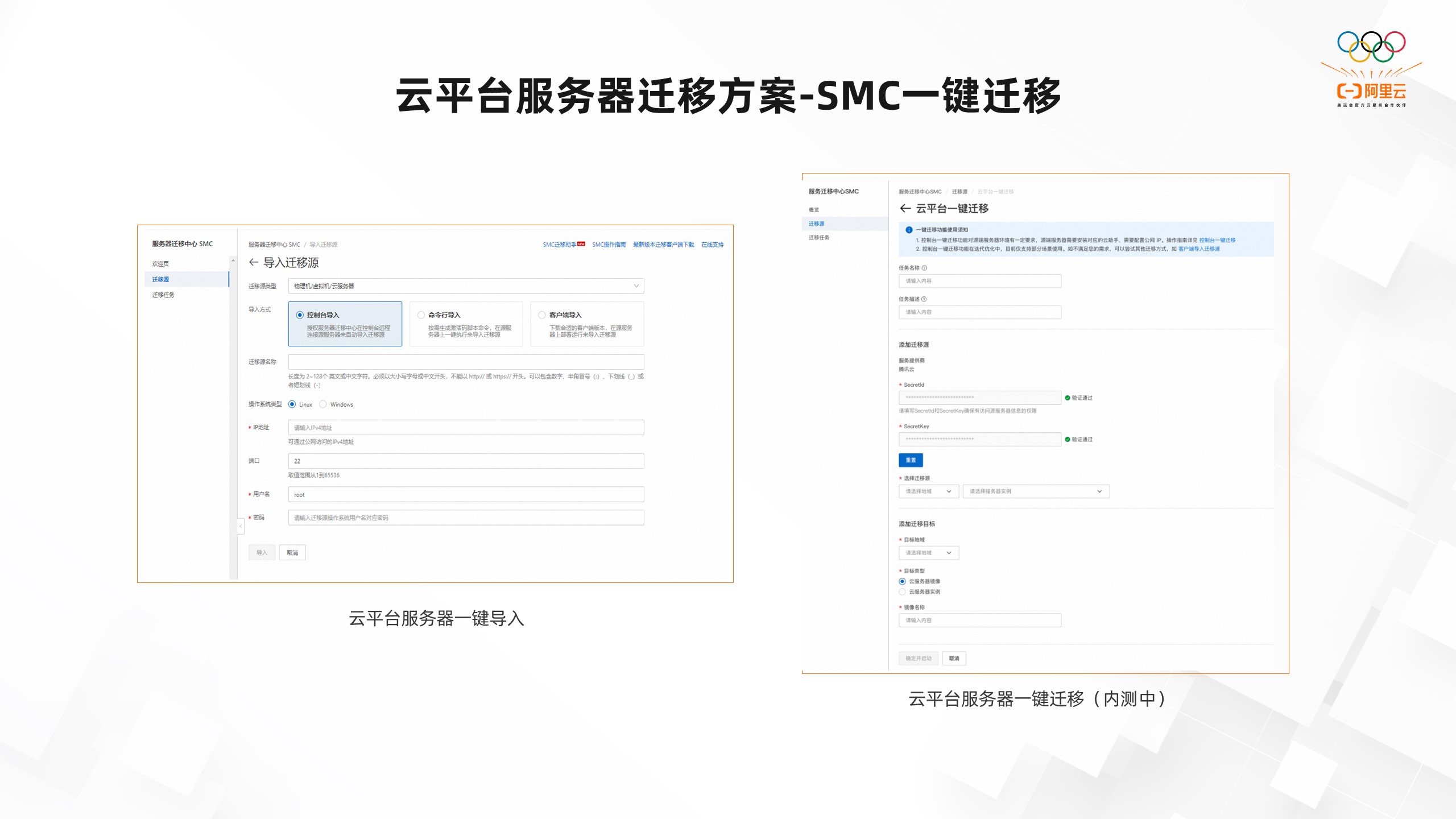Click back arrow beside 导入迁移源 heading
Screen dimensions: 1456x819
254,262
